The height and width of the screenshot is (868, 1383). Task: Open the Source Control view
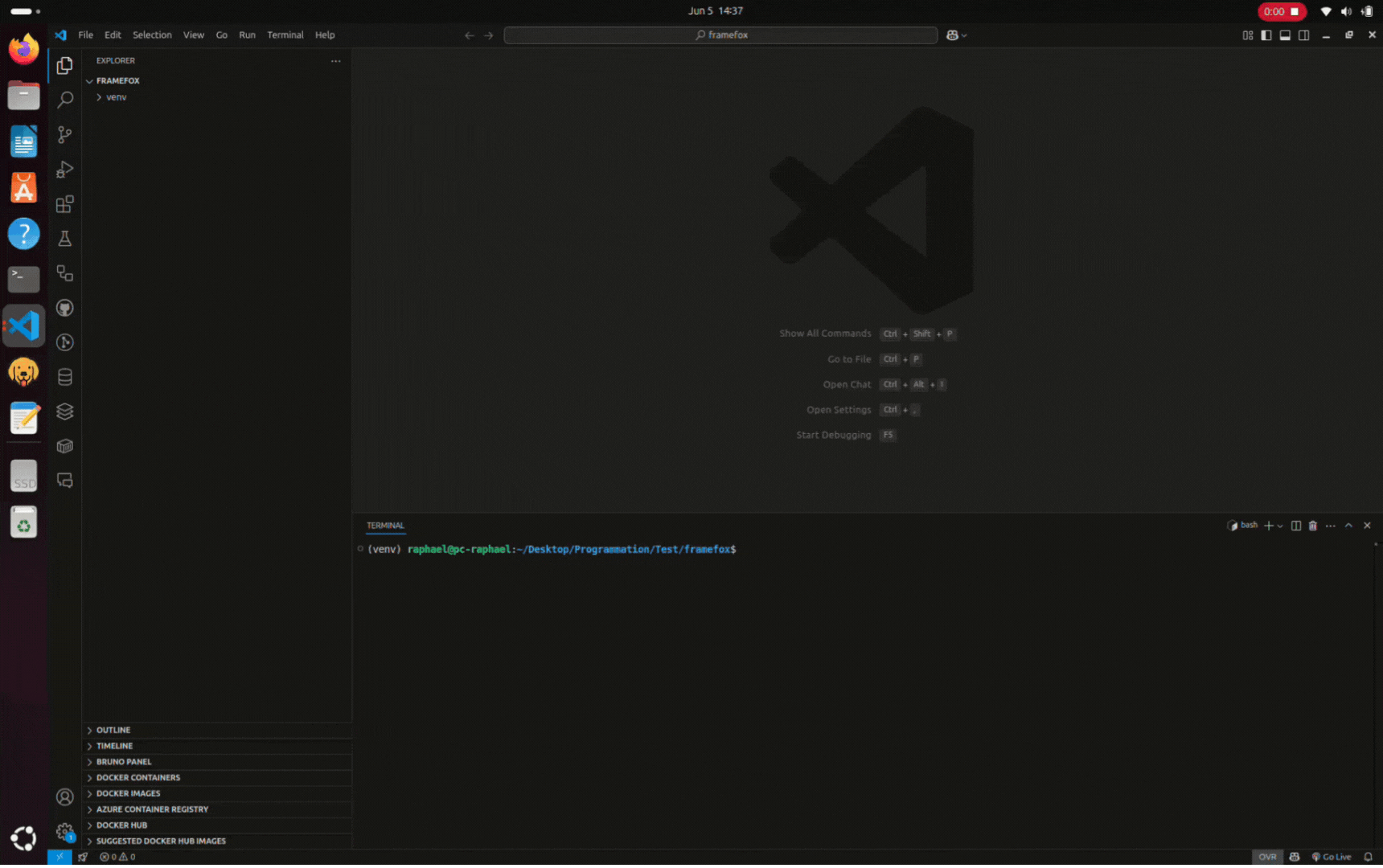65,134
